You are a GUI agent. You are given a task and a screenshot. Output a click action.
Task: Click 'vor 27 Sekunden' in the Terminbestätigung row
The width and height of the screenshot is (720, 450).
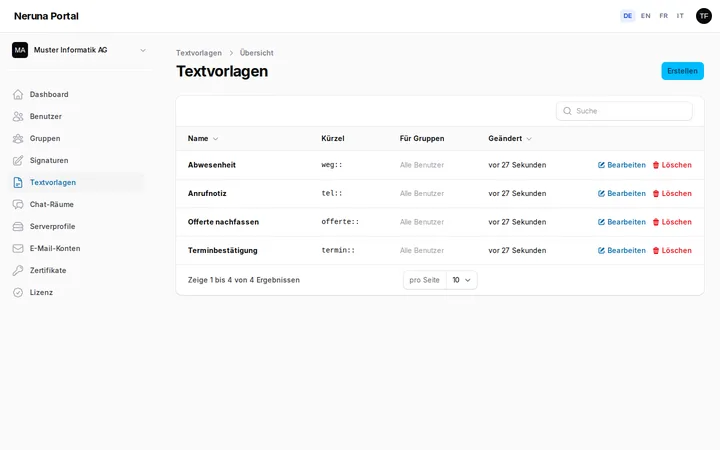click(517, 251)
